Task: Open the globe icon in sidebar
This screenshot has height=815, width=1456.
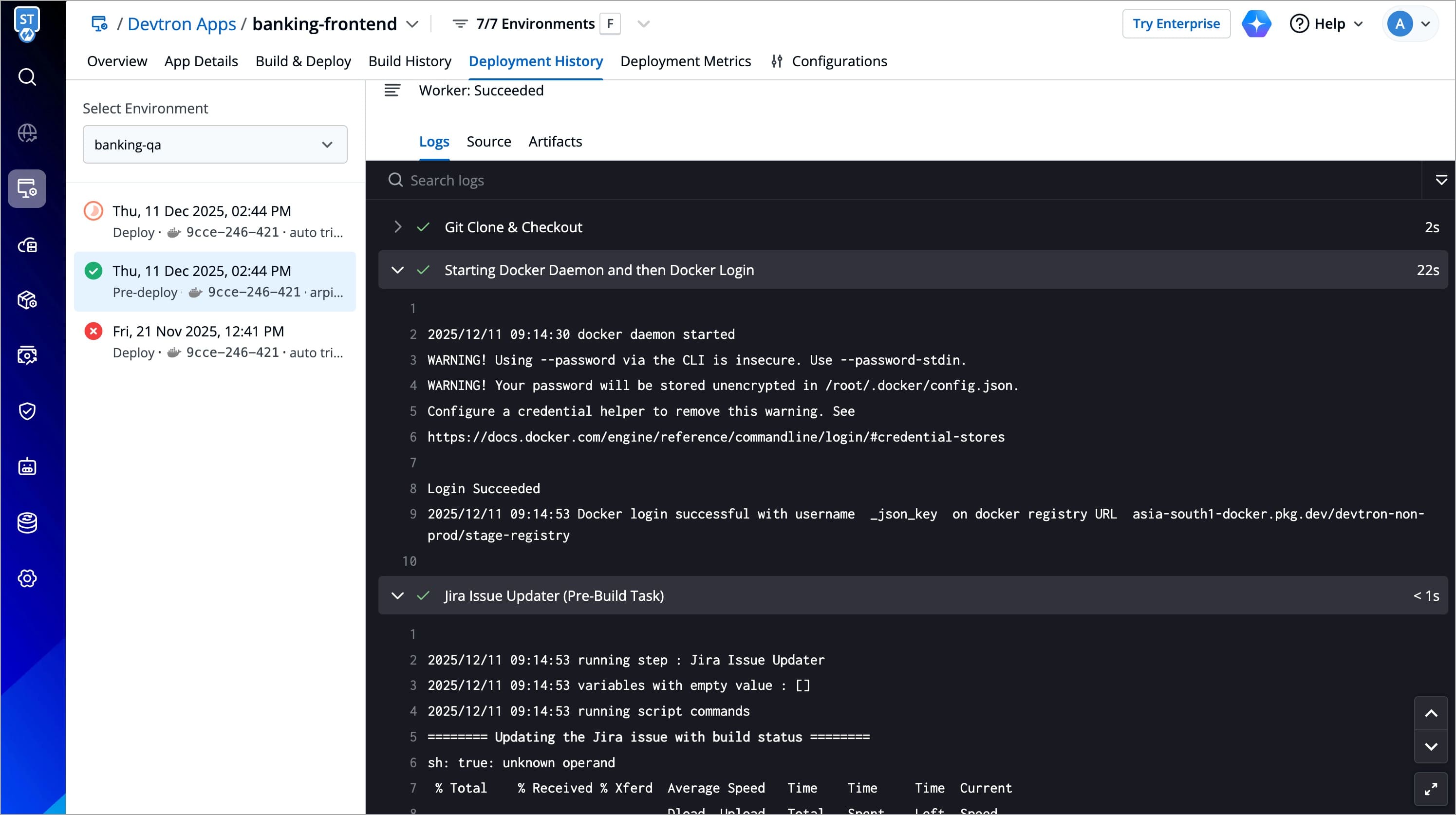Action: (x=27, y=133)
